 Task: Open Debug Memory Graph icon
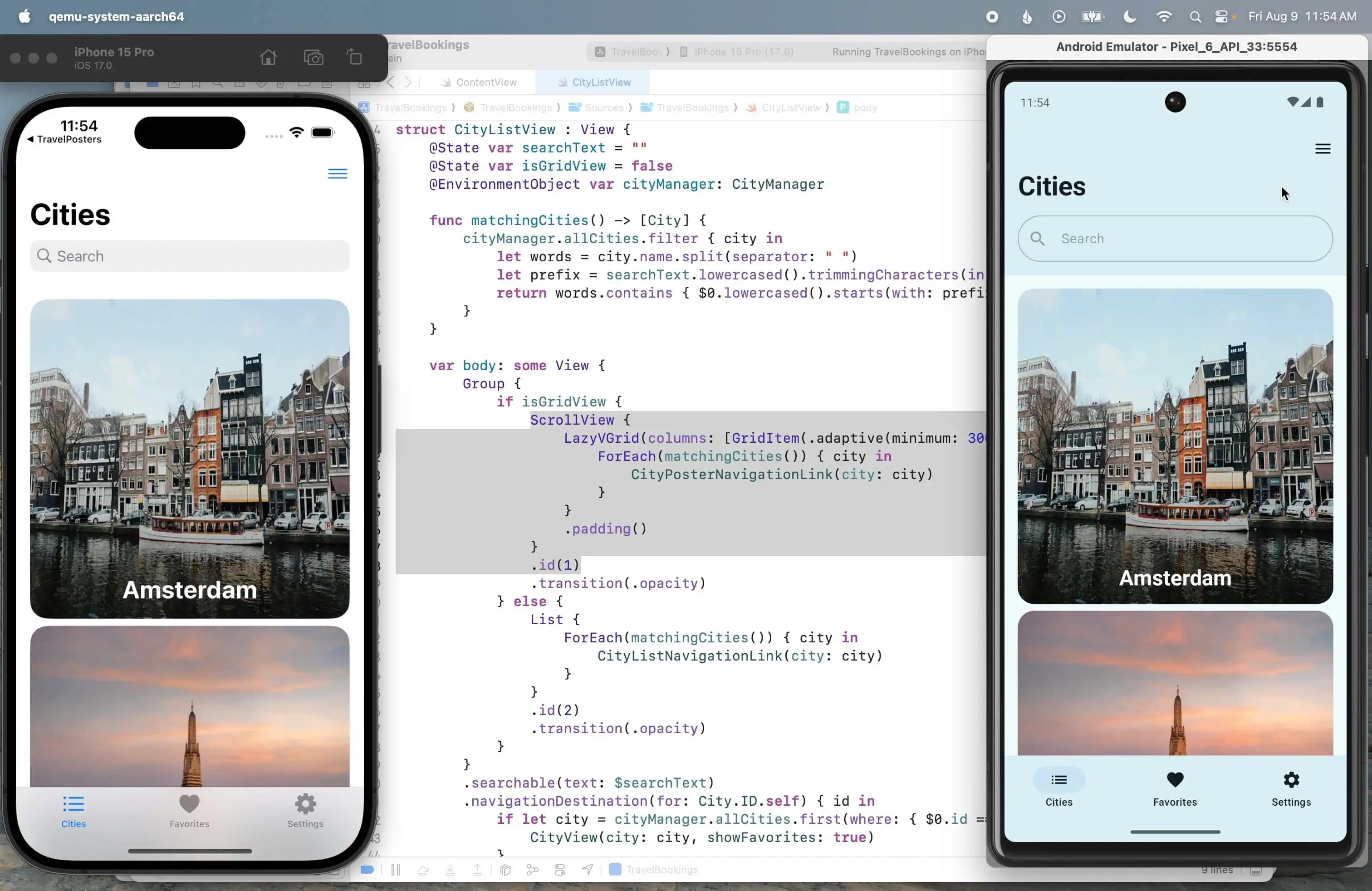(x=533, y=870)
